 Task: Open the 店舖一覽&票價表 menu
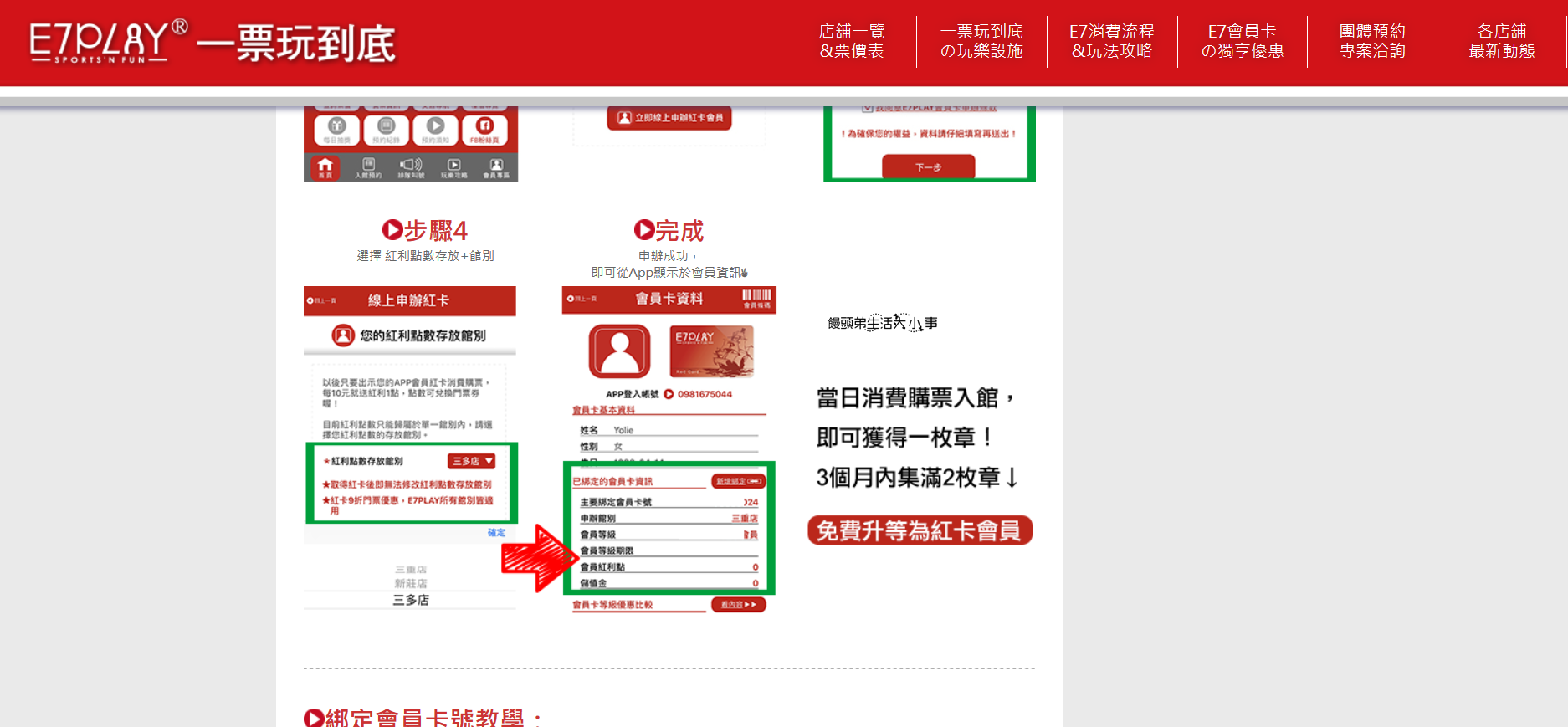852,41
